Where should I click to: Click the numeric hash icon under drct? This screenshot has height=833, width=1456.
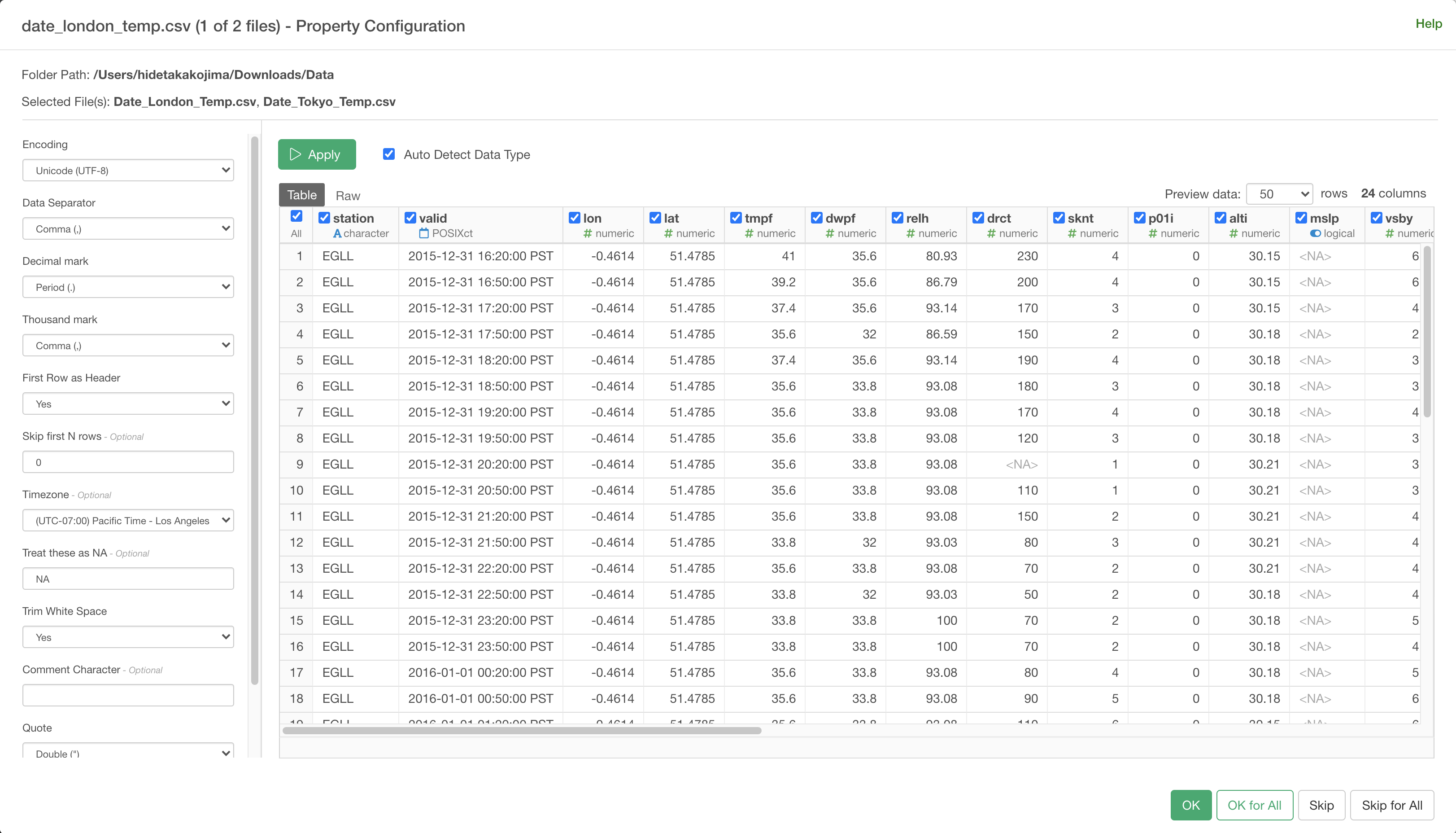(x=991, y=233)
